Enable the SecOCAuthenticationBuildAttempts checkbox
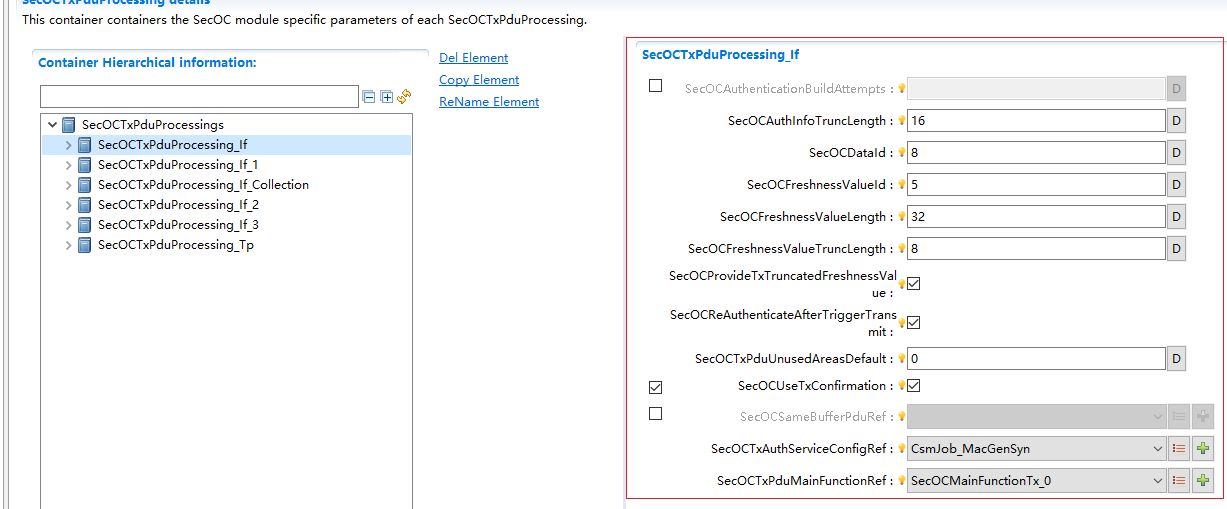 click(656, 86)
